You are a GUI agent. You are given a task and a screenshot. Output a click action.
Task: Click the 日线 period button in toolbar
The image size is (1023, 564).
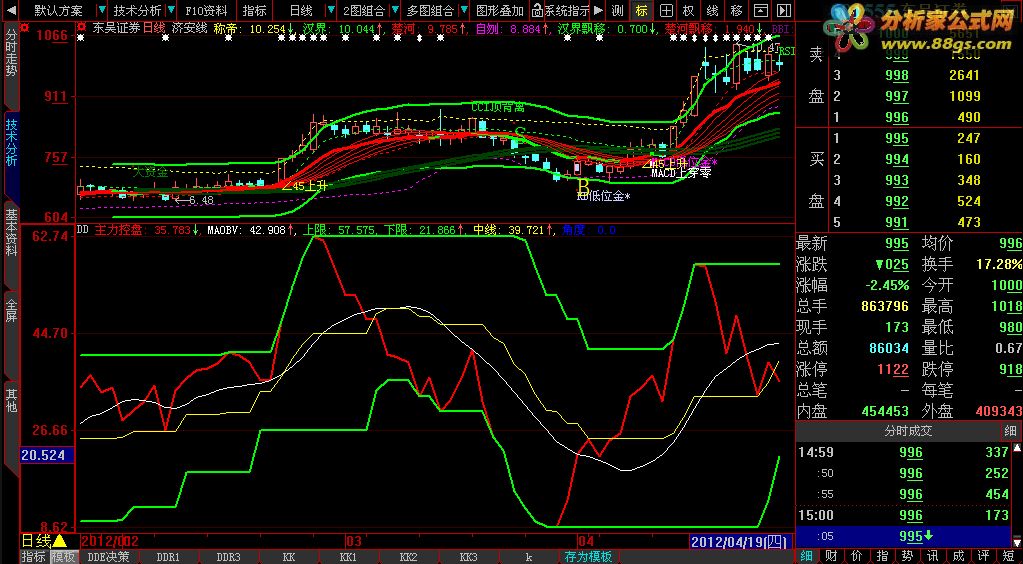301,10
